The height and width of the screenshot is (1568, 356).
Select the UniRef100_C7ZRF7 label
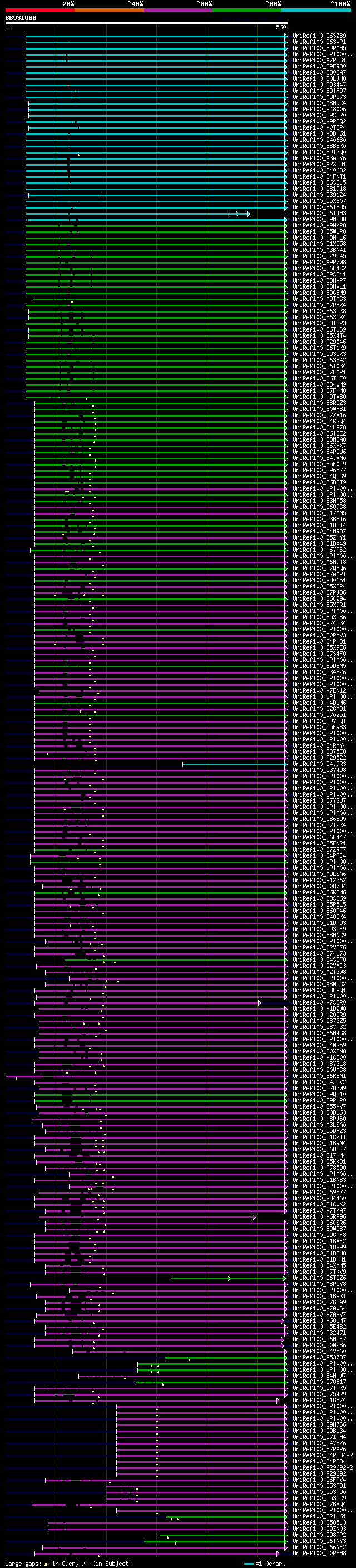click(x=319, y=849)
